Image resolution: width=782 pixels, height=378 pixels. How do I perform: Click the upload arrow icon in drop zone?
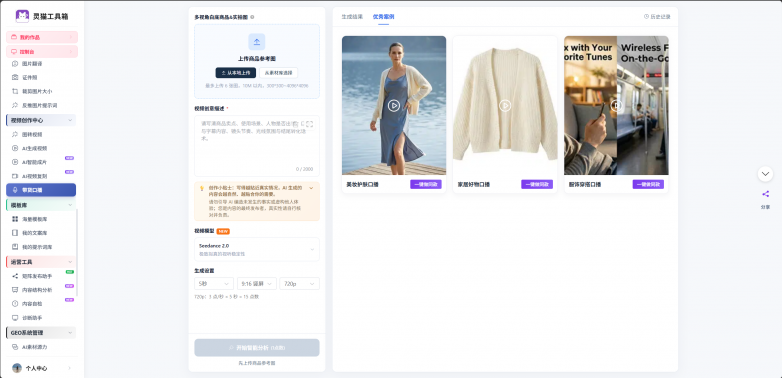pyautogui.click(x=257, y=42)
